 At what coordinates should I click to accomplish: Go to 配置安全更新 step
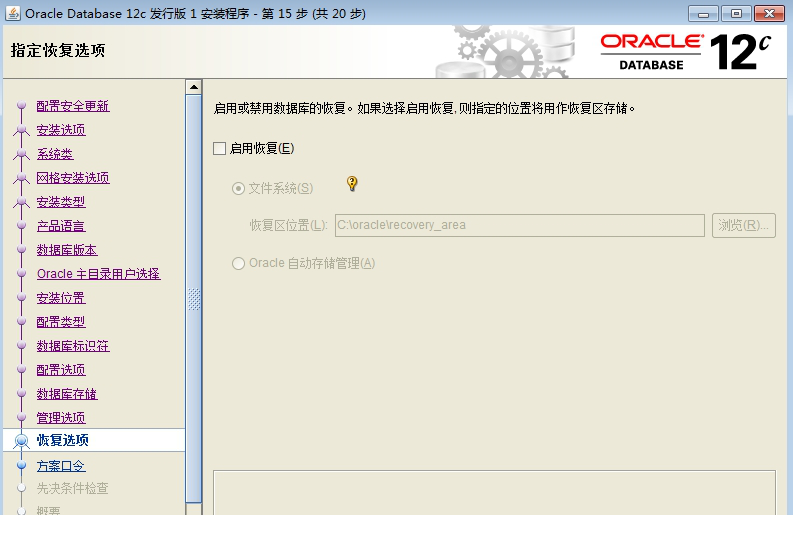[73, 106]
